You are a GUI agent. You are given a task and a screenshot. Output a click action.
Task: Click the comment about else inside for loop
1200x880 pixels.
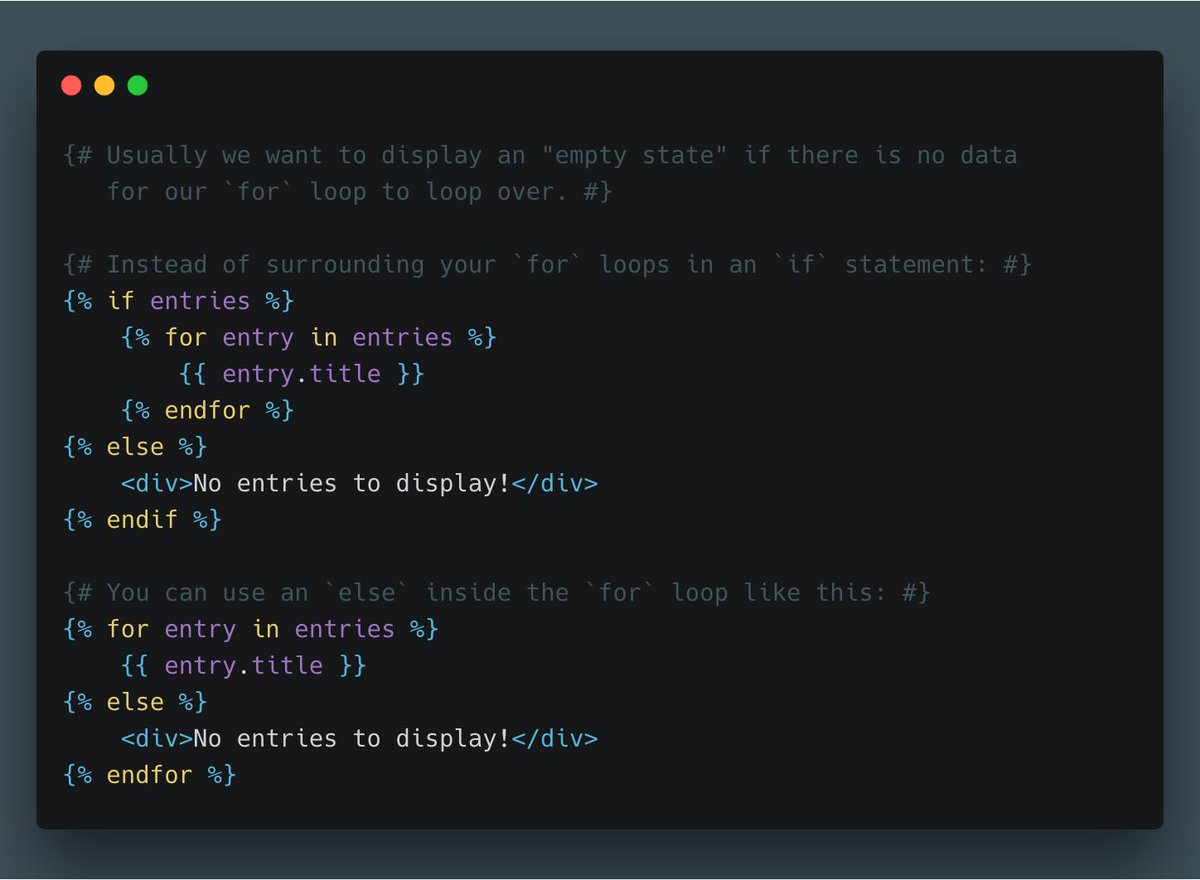(x=497, y=592)
